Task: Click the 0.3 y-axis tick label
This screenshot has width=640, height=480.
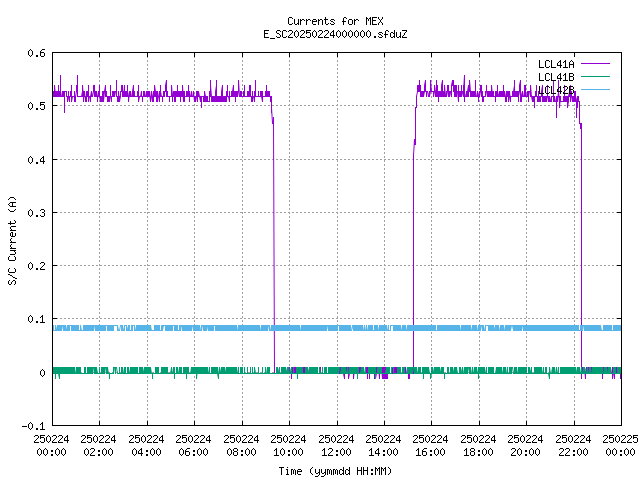Action: click(x=36, y=213)
